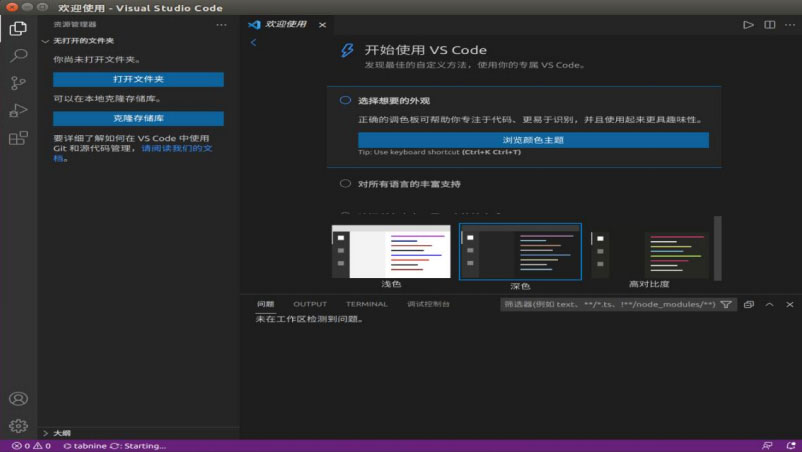Image resolution: width=802 pixels, height=452 pixels.
Task: Open editor more actions ellipsis
Action: (790, 25)
